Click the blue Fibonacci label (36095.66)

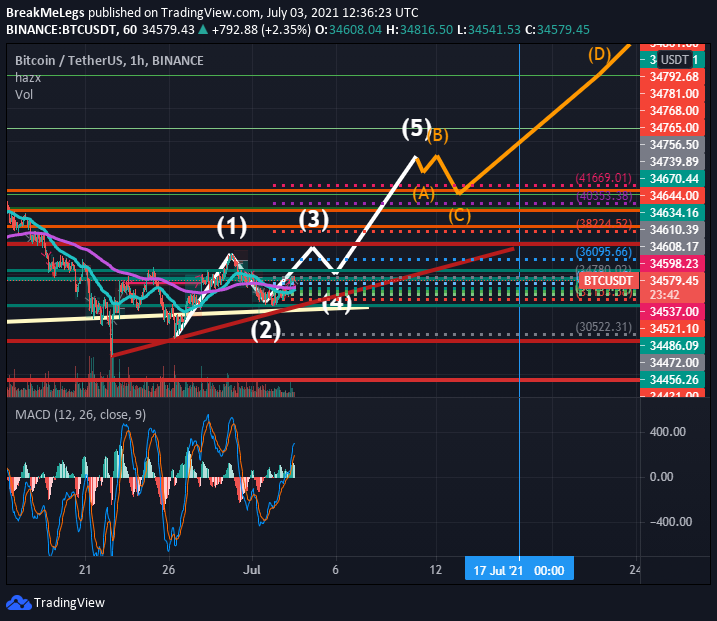(603, 252)
